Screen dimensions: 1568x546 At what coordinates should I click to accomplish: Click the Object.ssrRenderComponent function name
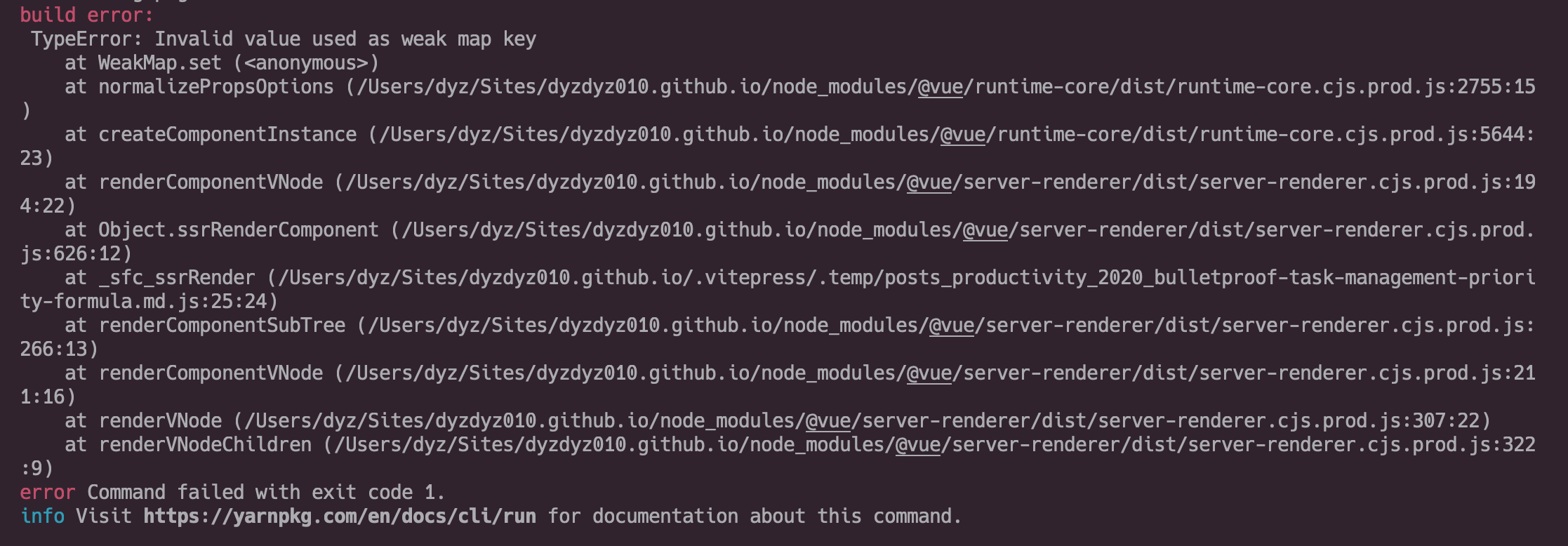[239, 230]
